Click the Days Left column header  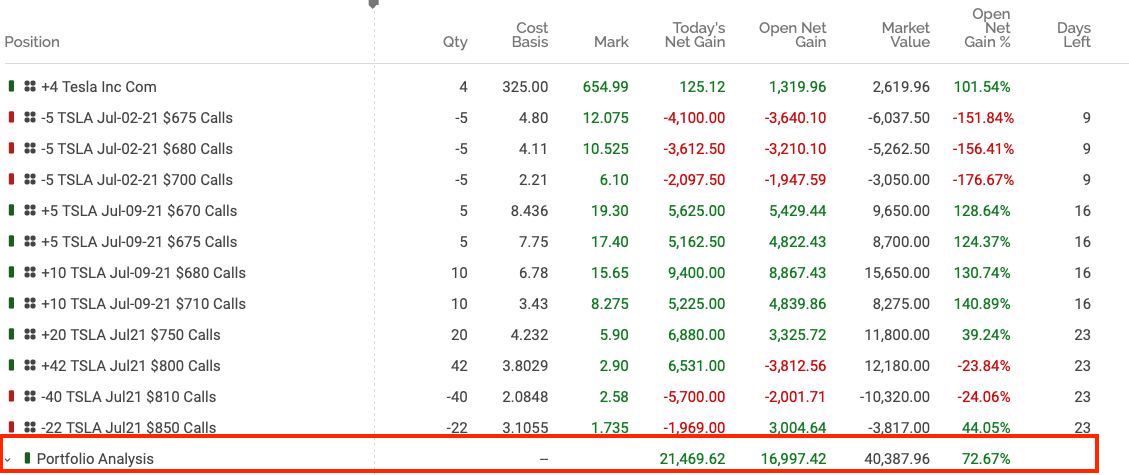[x=1073, y=35]
